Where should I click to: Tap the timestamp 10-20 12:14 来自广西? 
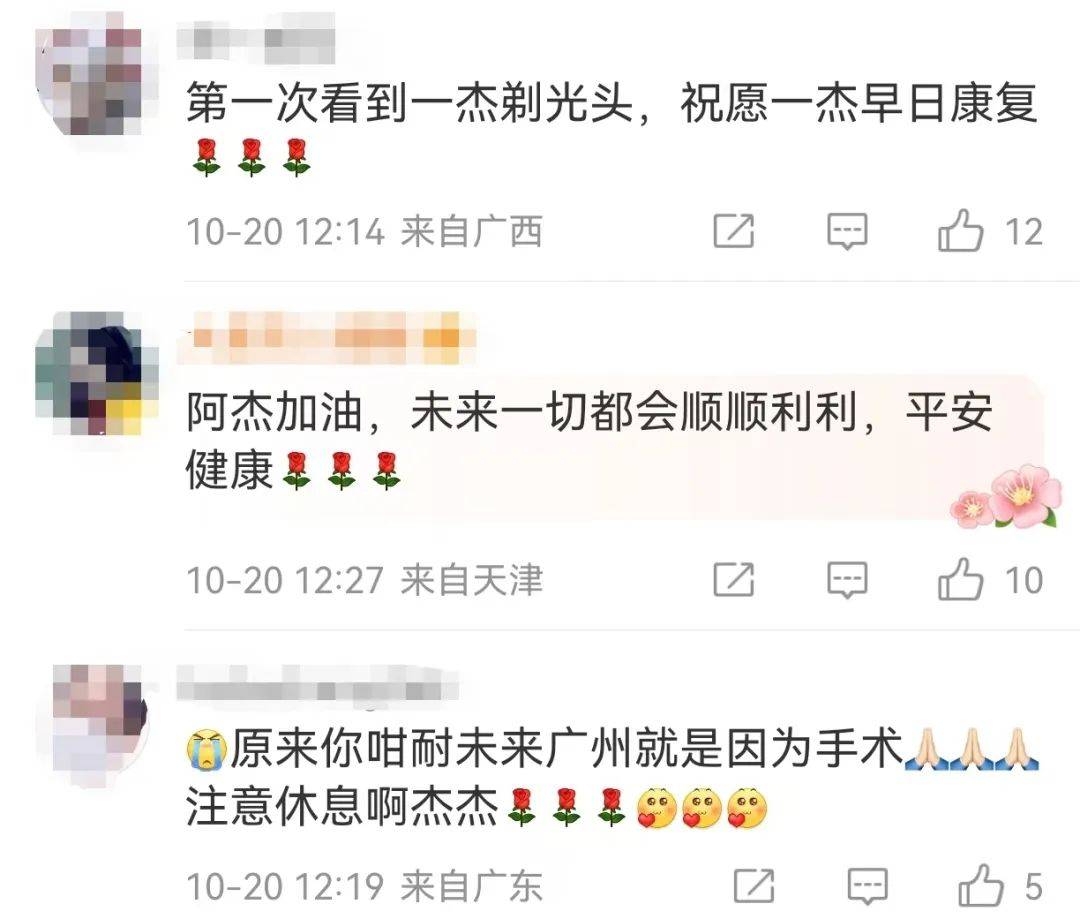[364, 231]
